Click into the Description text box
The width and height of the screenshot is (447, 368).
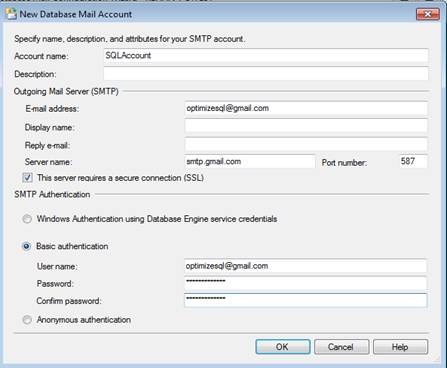point(266,73)
